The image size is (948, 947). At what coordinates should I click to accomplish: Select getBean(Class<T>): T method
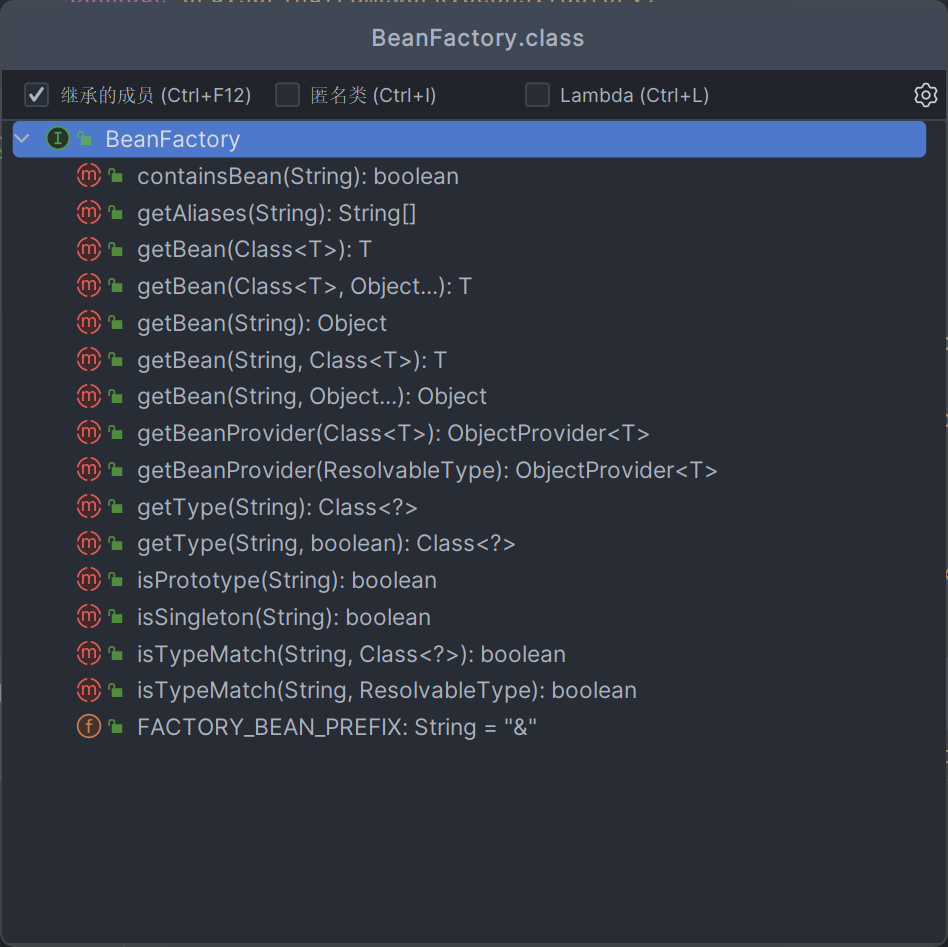tap(254, 250)
